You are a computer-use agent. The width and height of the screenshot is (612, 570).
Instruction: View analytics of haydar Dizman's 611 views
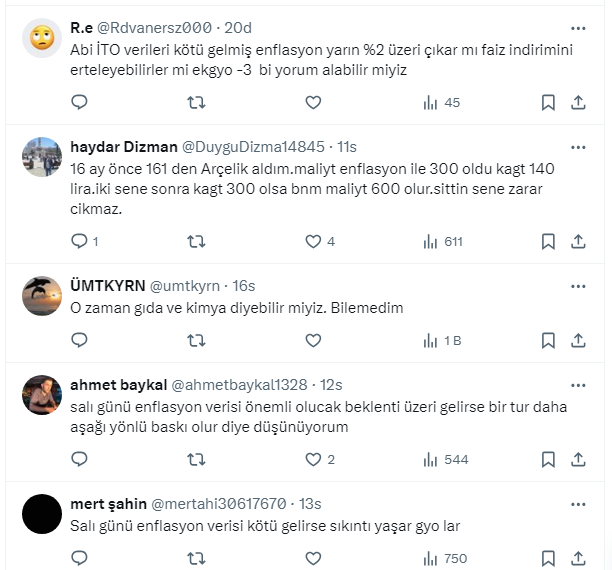[442, 241]
